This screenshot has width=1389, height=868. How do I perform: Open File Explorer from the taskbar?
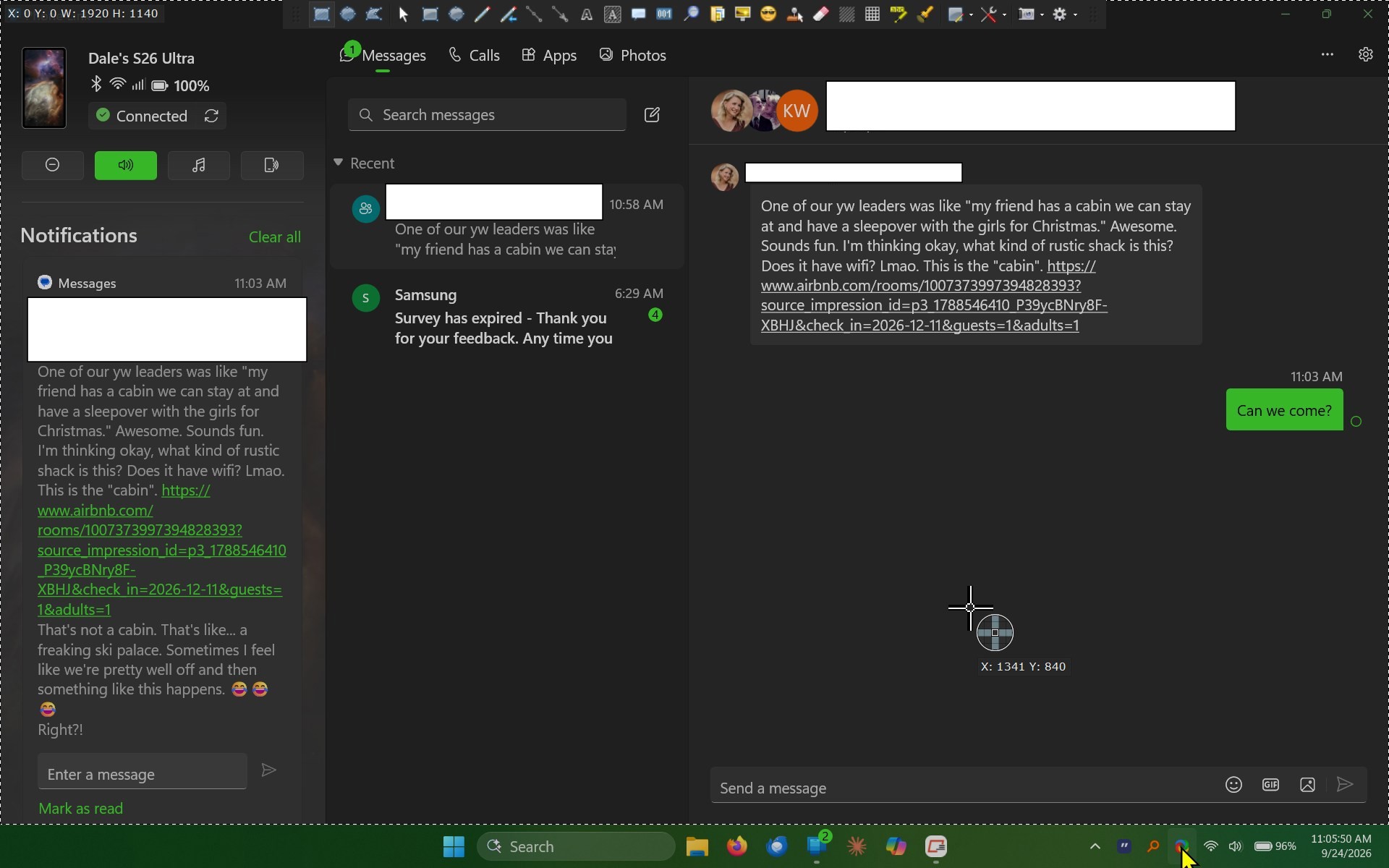coord(697,846)
